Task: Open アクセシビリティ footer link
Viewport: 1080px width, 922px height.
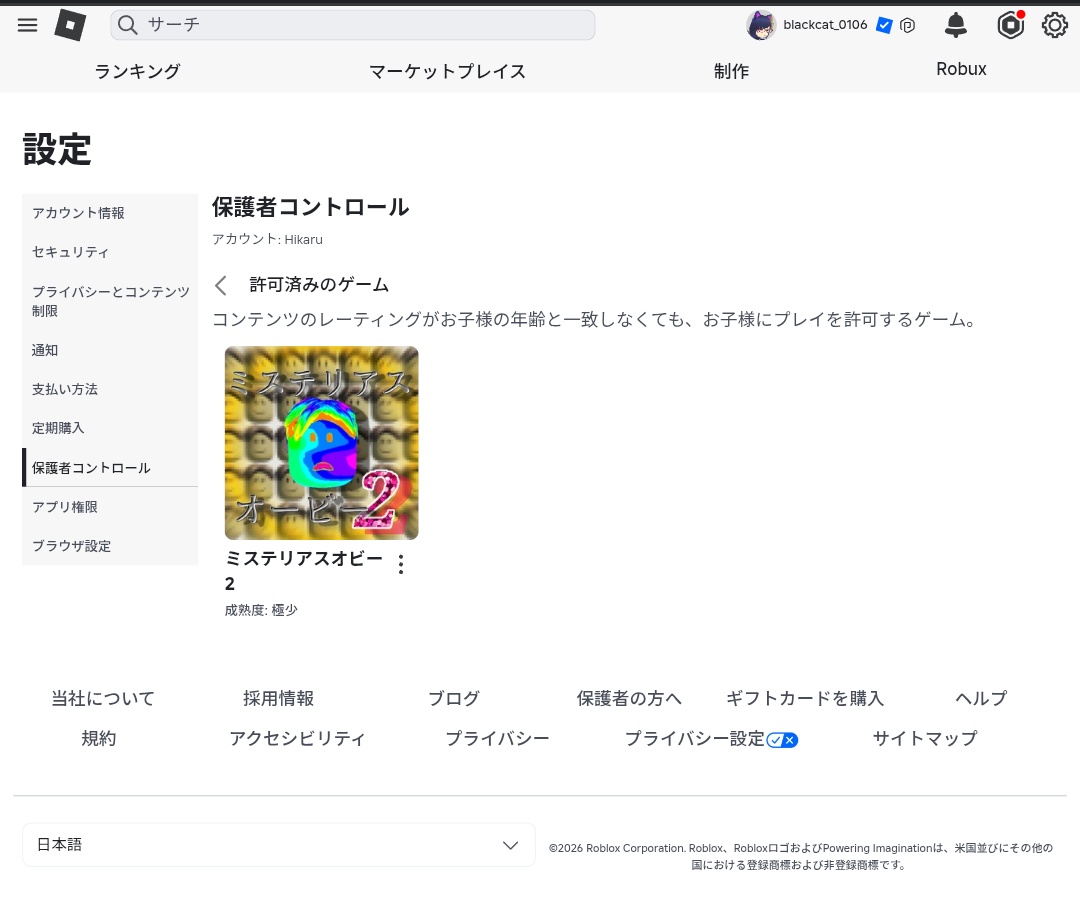Action: [x=297, y=738]
